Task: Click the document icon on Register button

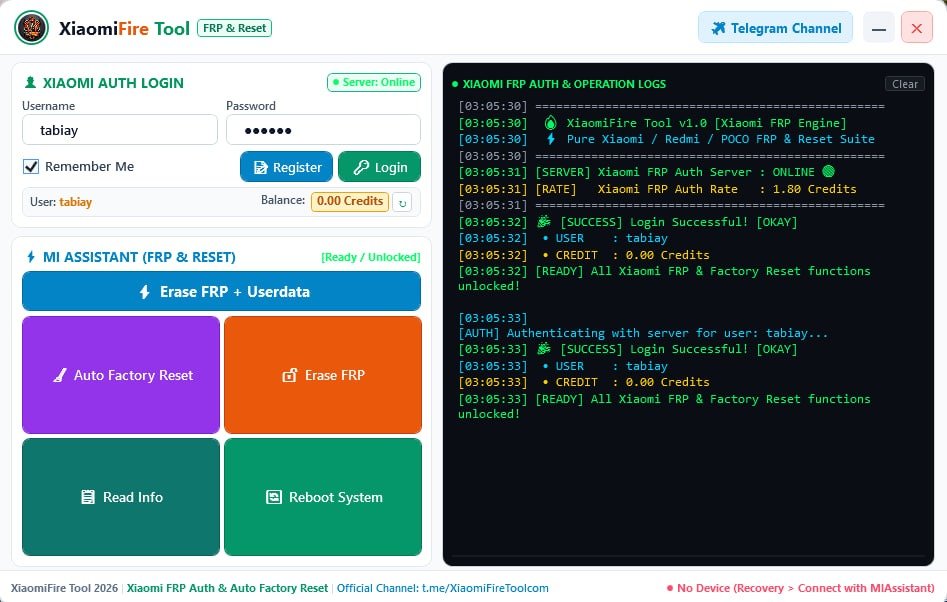Action: pyautogui.click(x=260, y=167)
